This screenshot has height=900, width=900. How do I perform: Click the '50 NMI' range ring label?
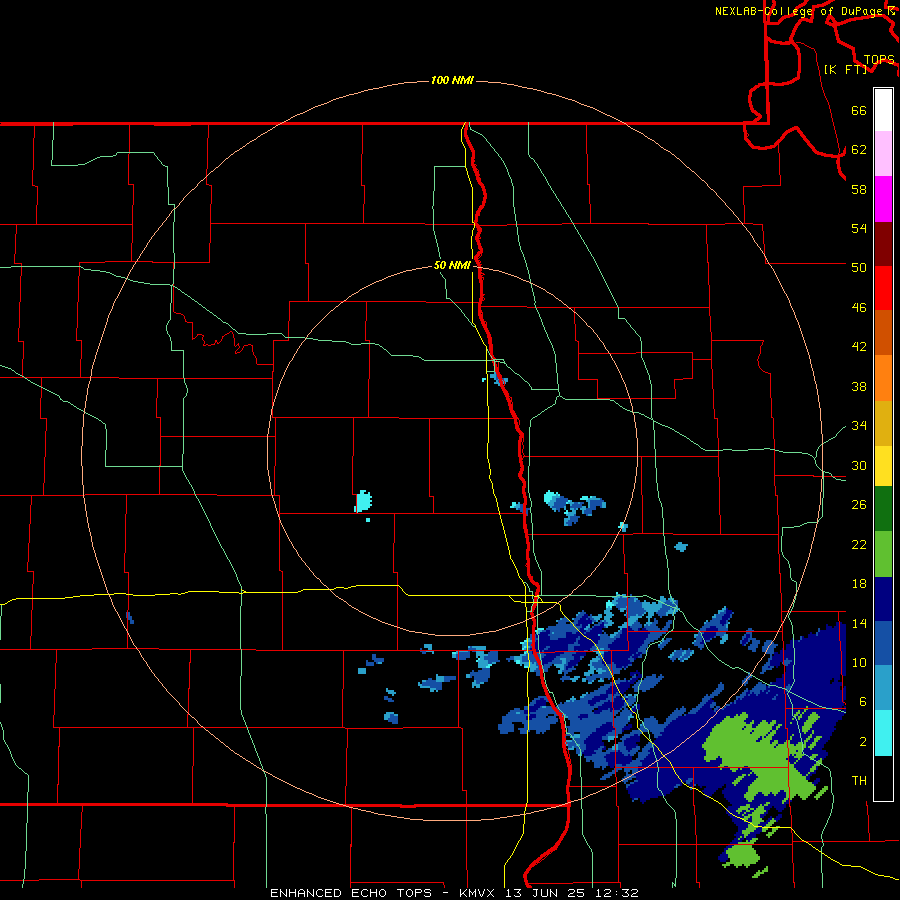(452, 265)
